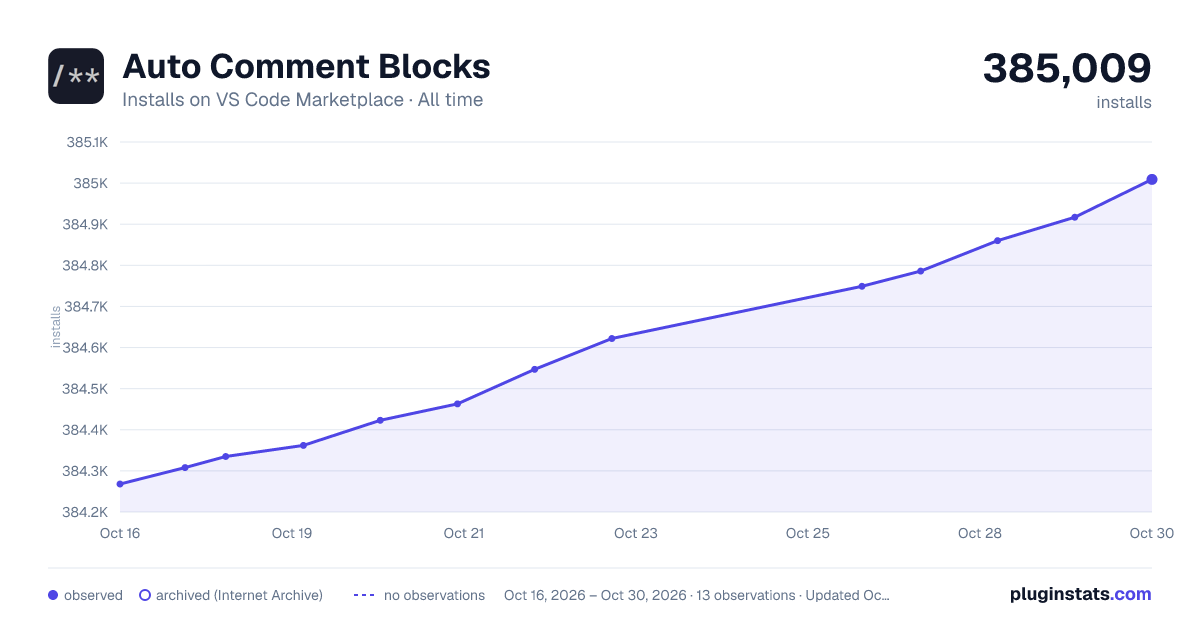
Task: Open the pluginstats.com link
Action: pyautogui.click(x=1080, y=594)
